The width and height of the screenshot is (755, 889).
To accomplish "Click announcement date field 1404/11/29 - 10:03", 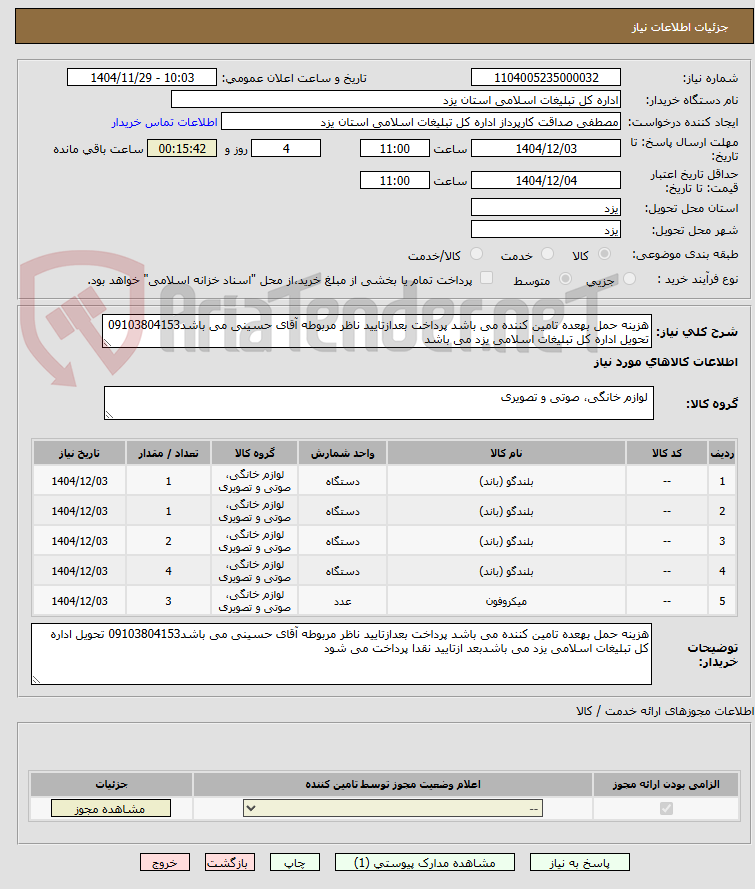I will pyautogui.click(x=142, y=78).
